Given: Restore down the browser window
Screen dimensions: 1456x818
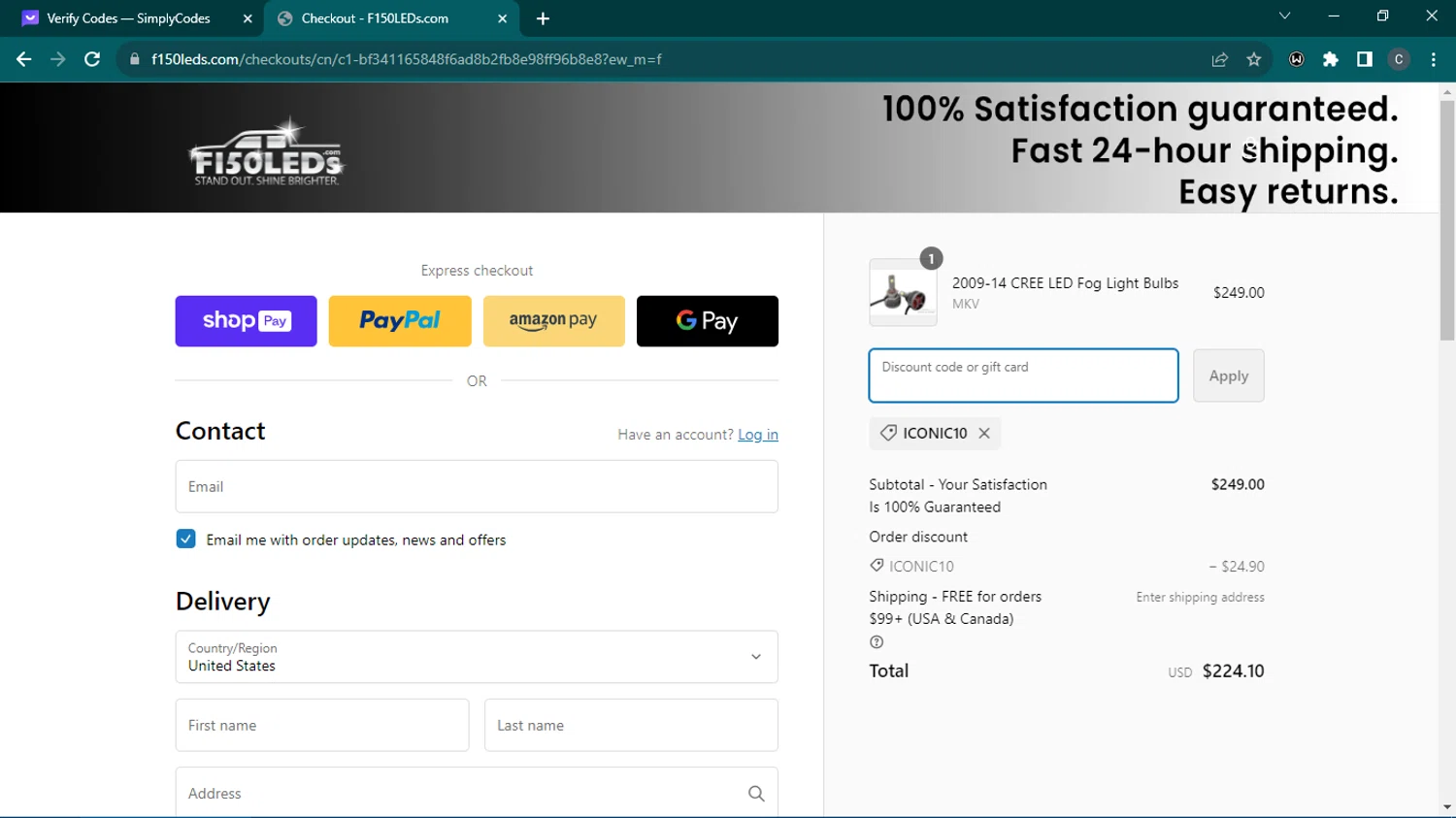Looking at the screenshot, I should 1382,16.
